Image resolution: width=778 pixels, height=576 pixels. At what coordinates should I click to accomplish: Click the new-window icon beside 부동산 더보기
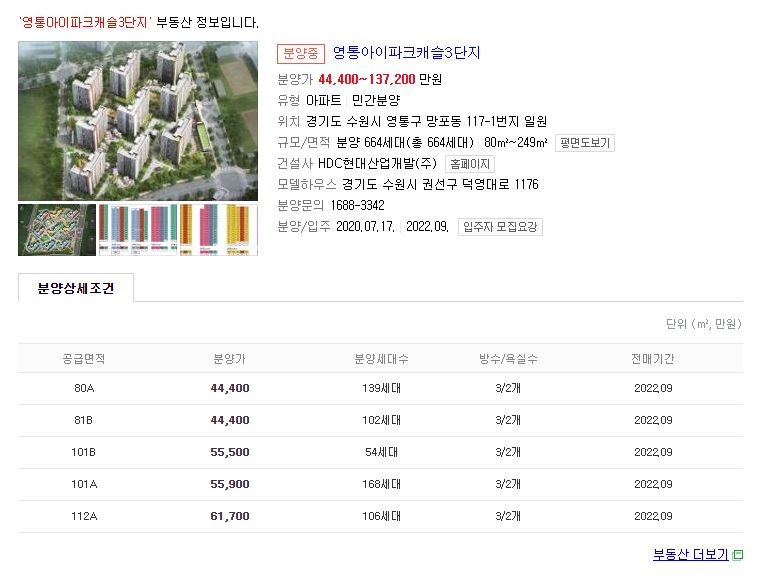coord(738,555)
